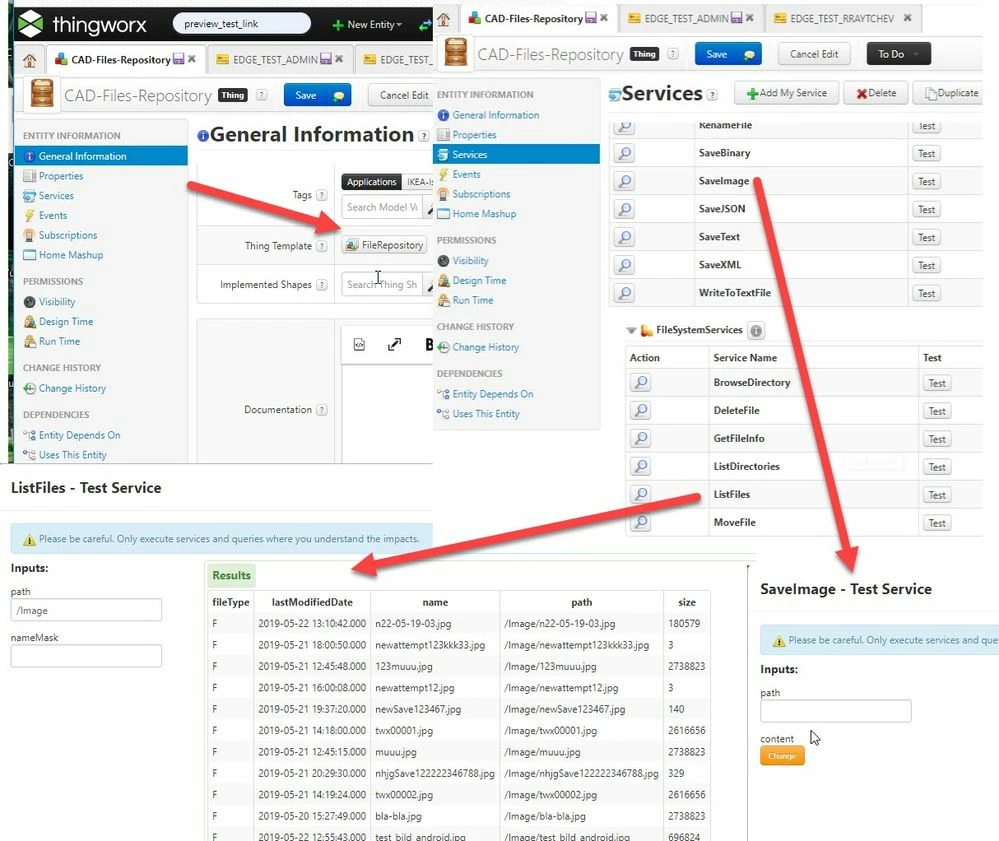Click the nameMask input field

pyautogui.click(x=86, y=656)
